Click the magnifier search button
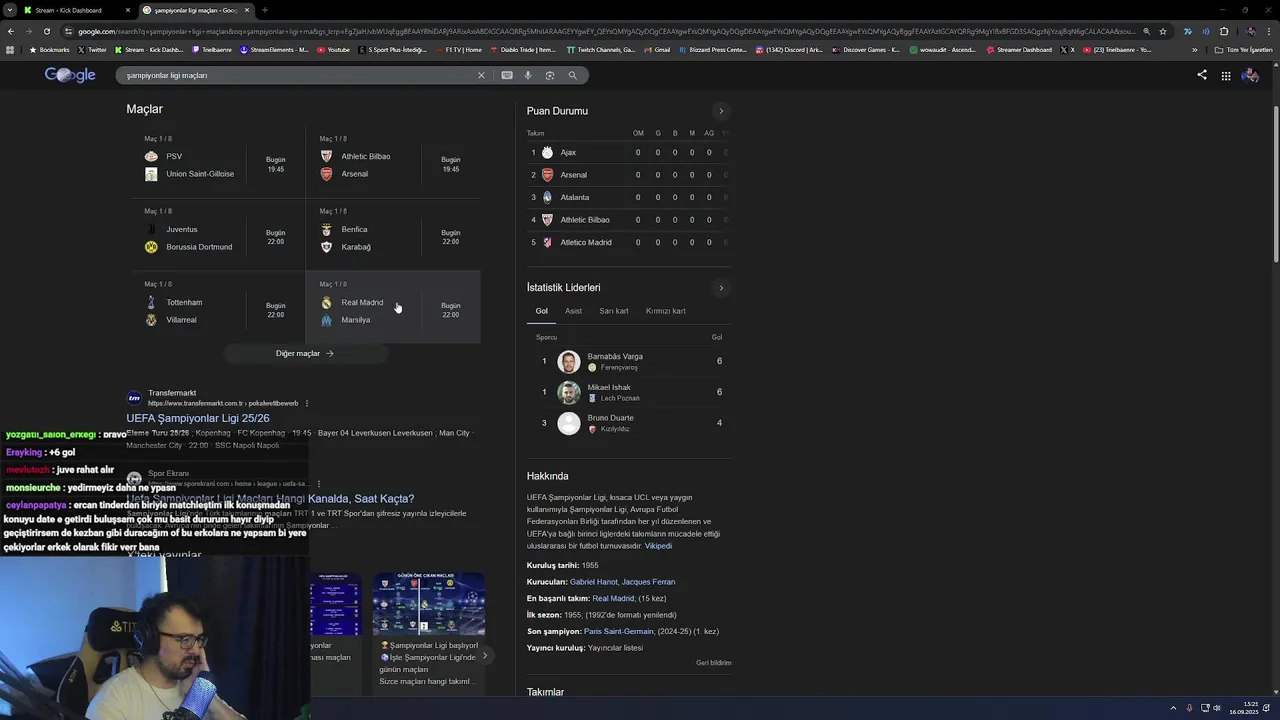The height and width of the screenshot is (720, 1280). pyautogui.click(x=573, y=75)
